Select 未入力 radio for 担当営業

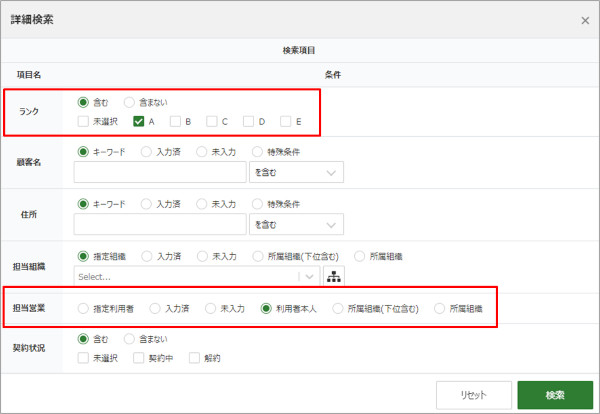[210, 308]
